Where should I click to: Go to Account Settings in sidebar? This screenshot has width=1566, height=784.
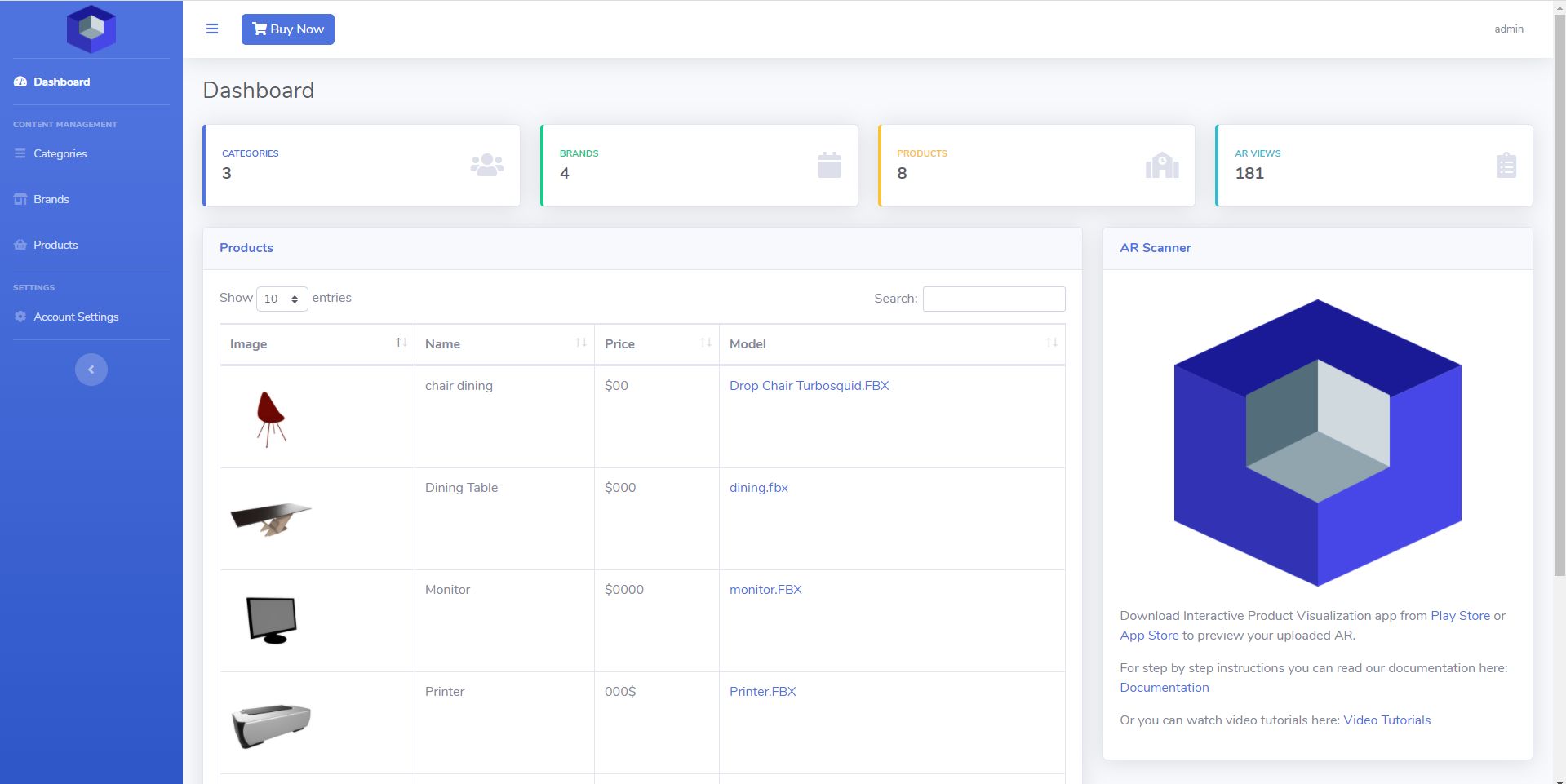coord(75,317)
